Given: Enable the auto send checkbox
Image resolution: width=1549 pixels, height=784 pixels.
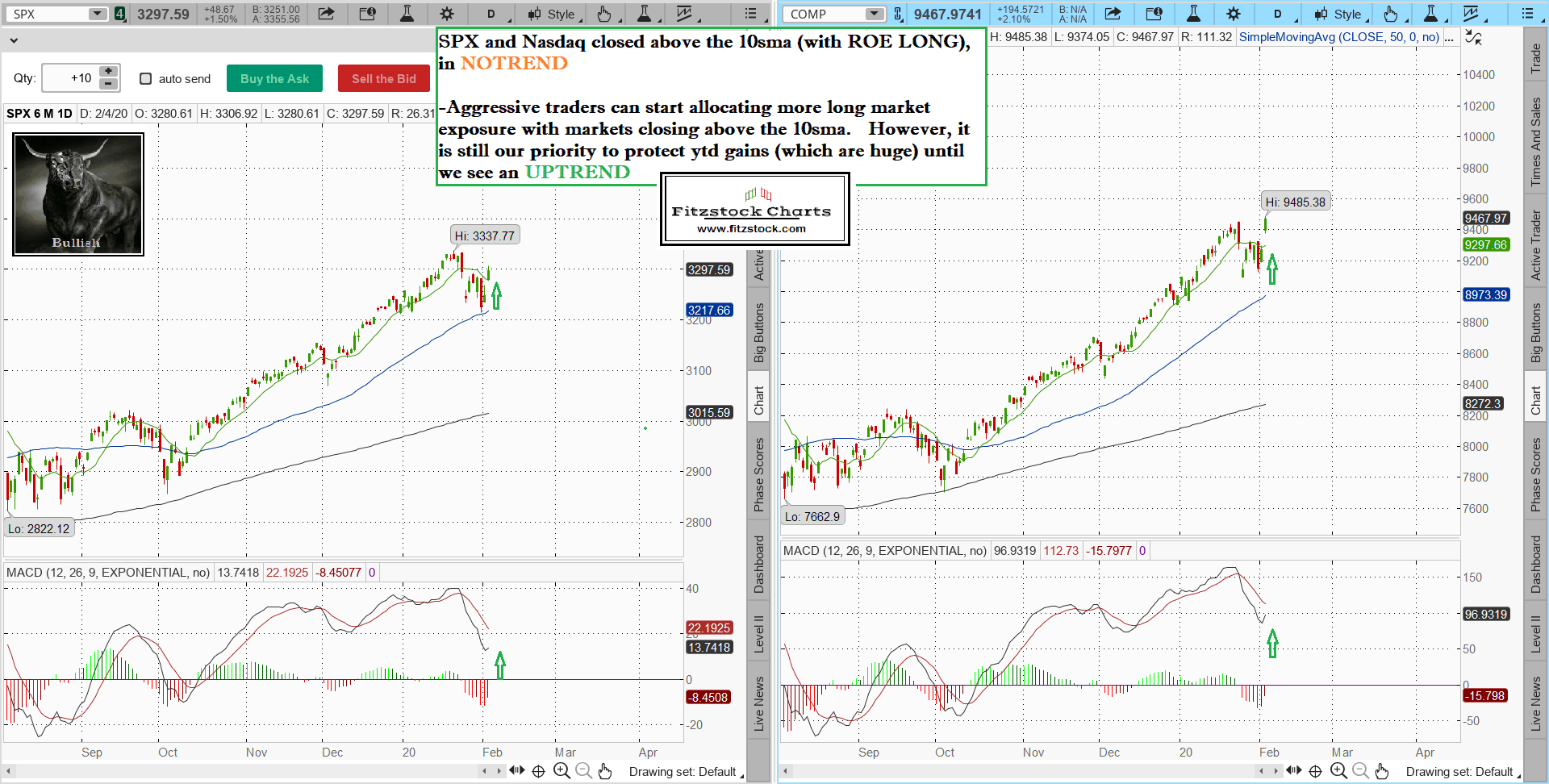Looking at the screenshot, I should 146,78.
